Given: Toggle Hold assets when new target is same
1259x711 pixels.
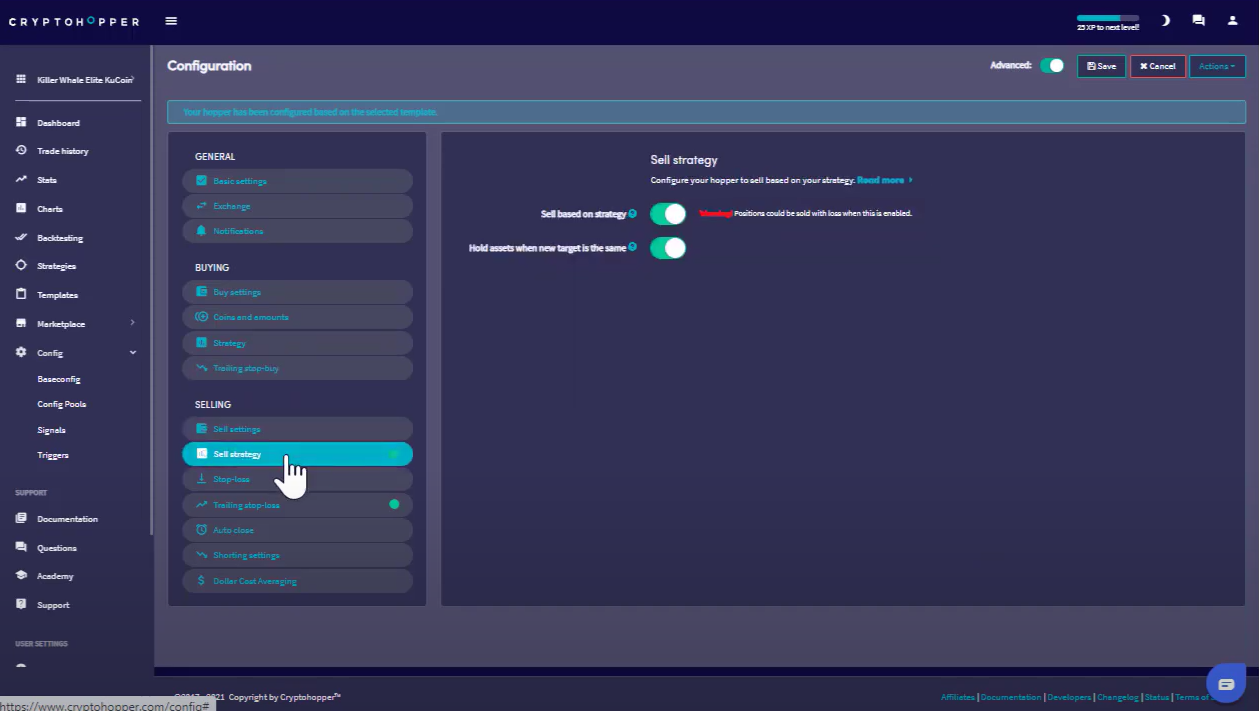Looking at the screenshot, I should point(667,247).
